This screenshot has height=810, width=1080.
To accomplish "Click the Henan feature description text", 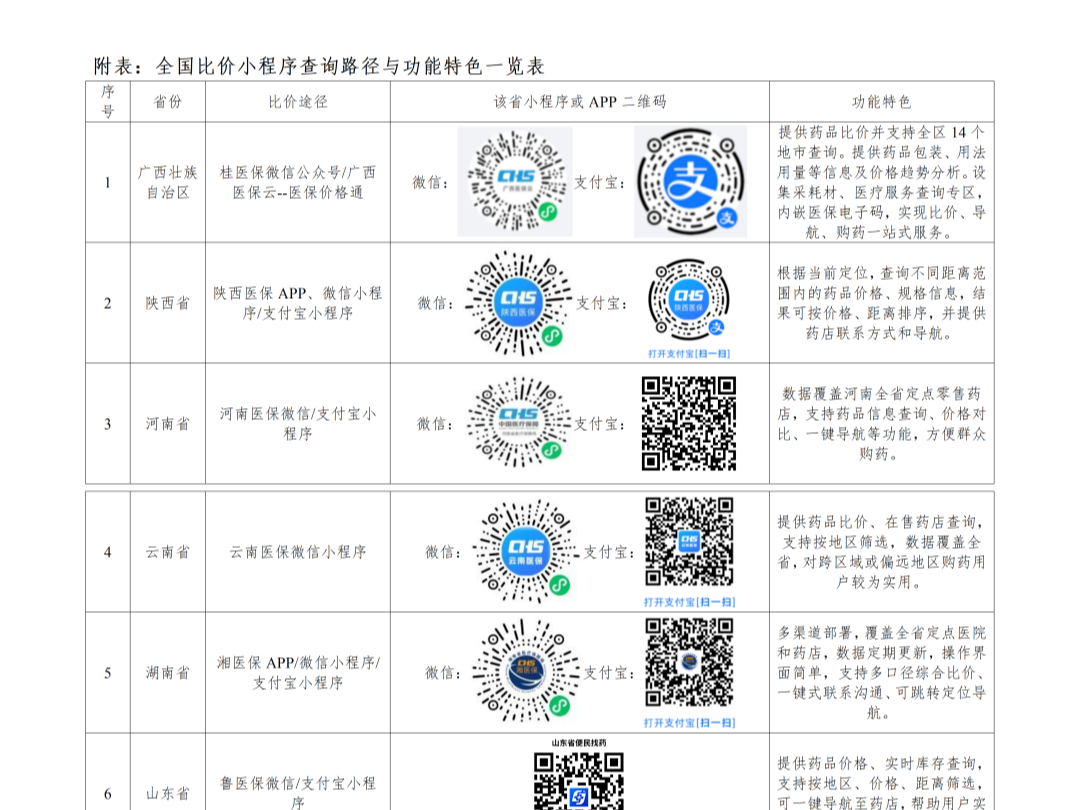I will [x=882, y=424].
